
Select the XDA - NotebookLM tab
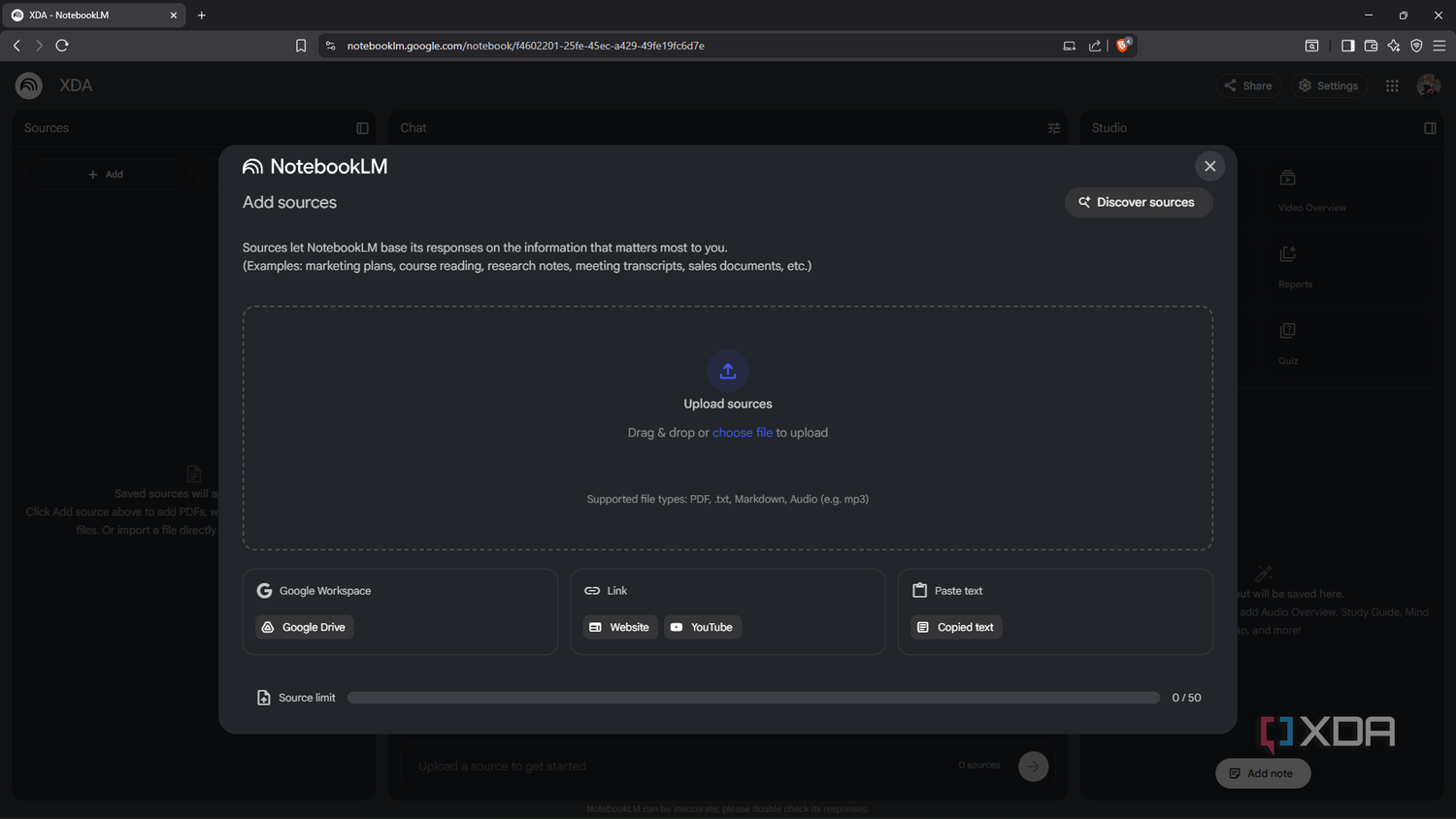(x=93, y=16)
